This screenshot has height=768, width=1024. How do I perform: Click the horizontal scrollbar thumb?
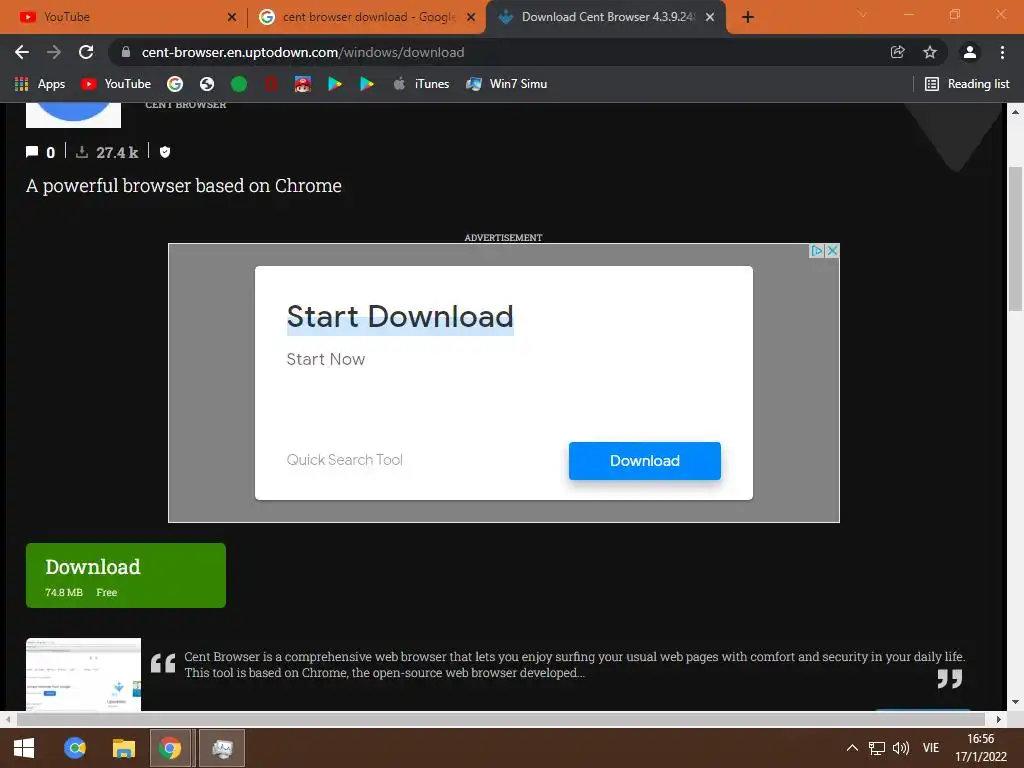[x=501, y=720]
